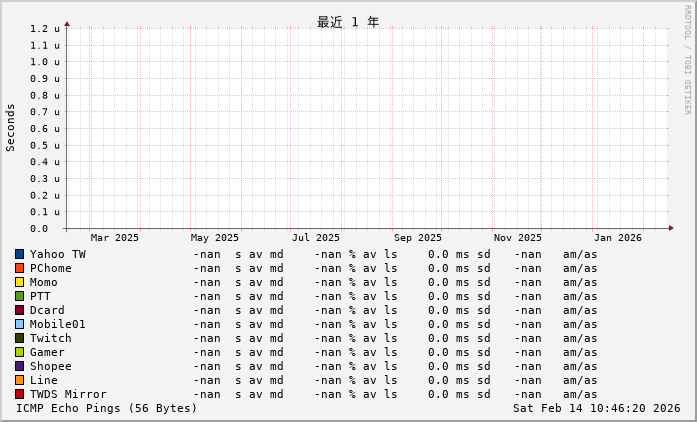Click the Shopee purple legend swatch
697x422 pixels.
[19, 366]
